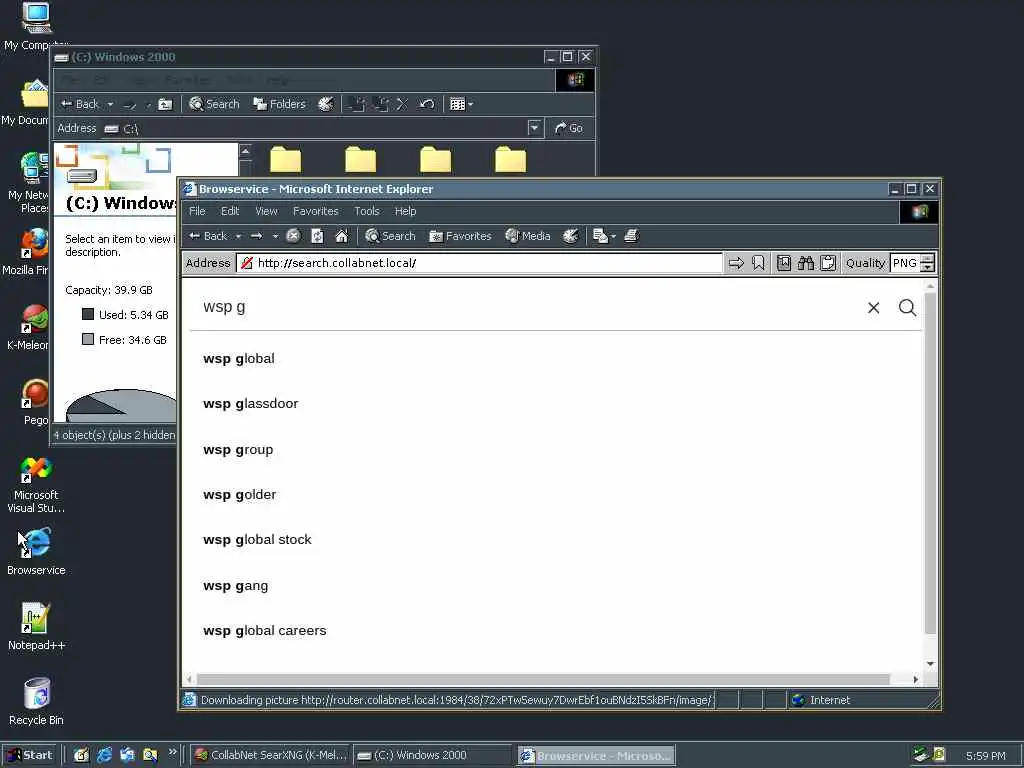This screenshot has width=1024, height=768.
Task: Select suggestion "wsp glassdoor"
Action: coord(250,404)
